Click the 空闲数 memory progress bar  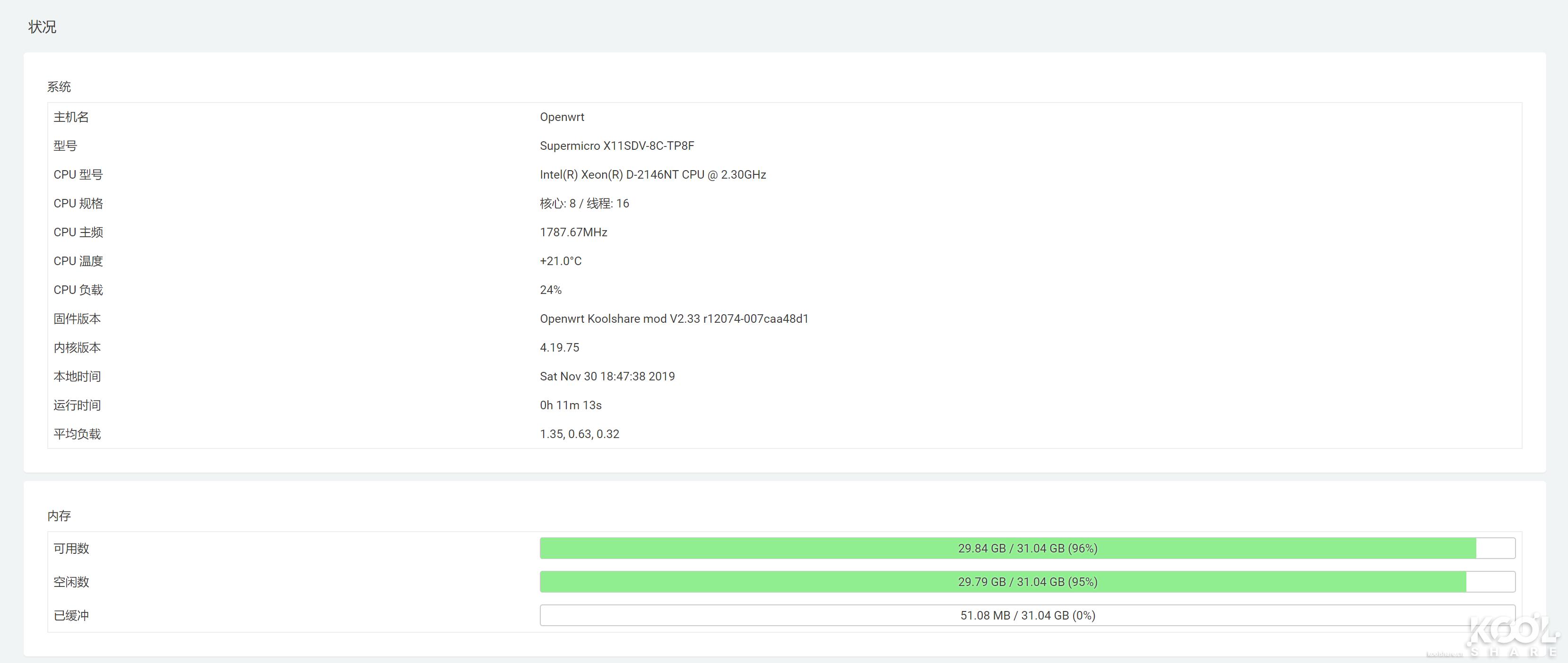point(1027,582)
